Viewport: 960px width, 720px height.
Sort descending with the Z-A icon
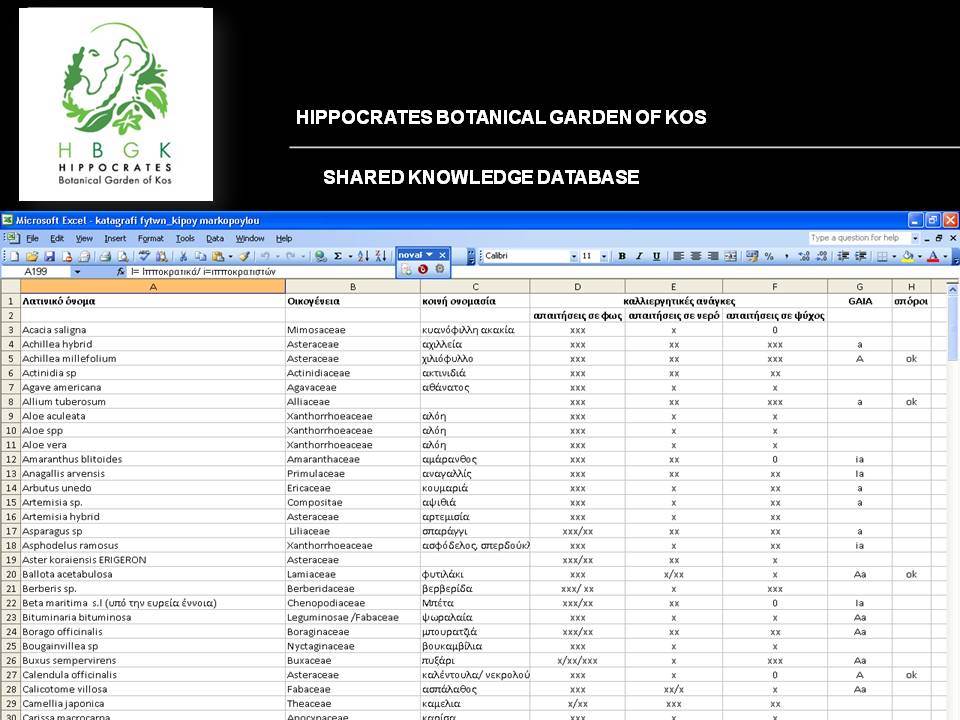tap(381, 257)
